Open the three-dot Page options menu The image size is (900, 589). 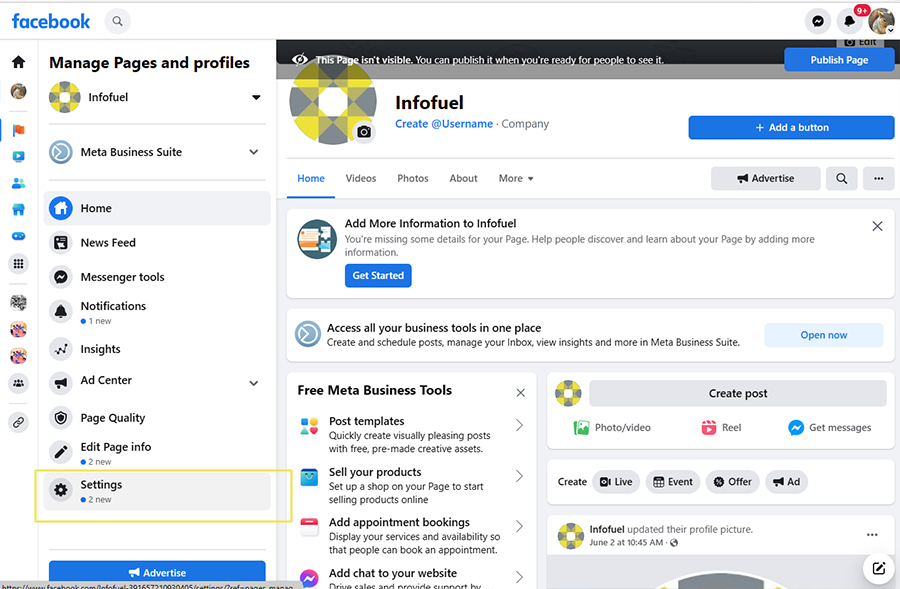click(x=878, y=178)
